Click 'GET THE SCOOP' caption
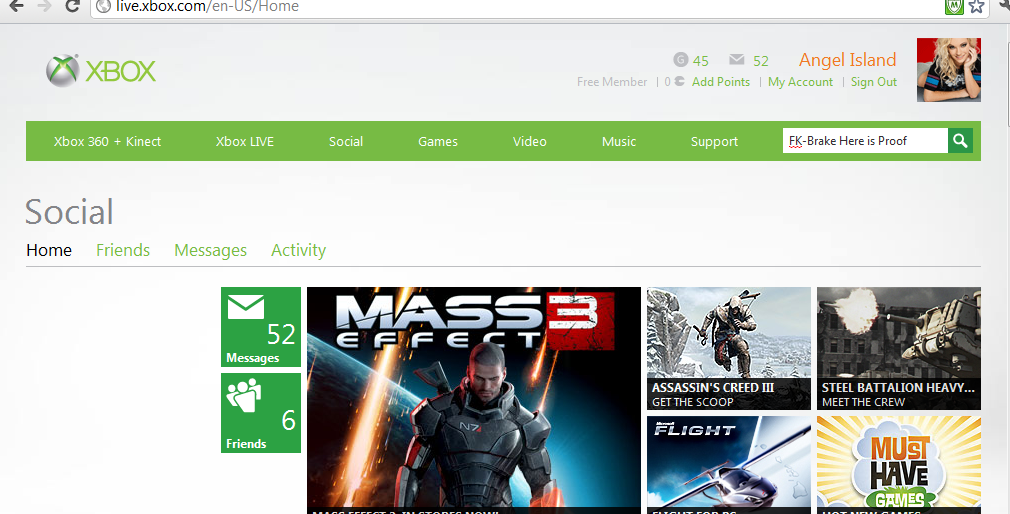 (692, 402)
